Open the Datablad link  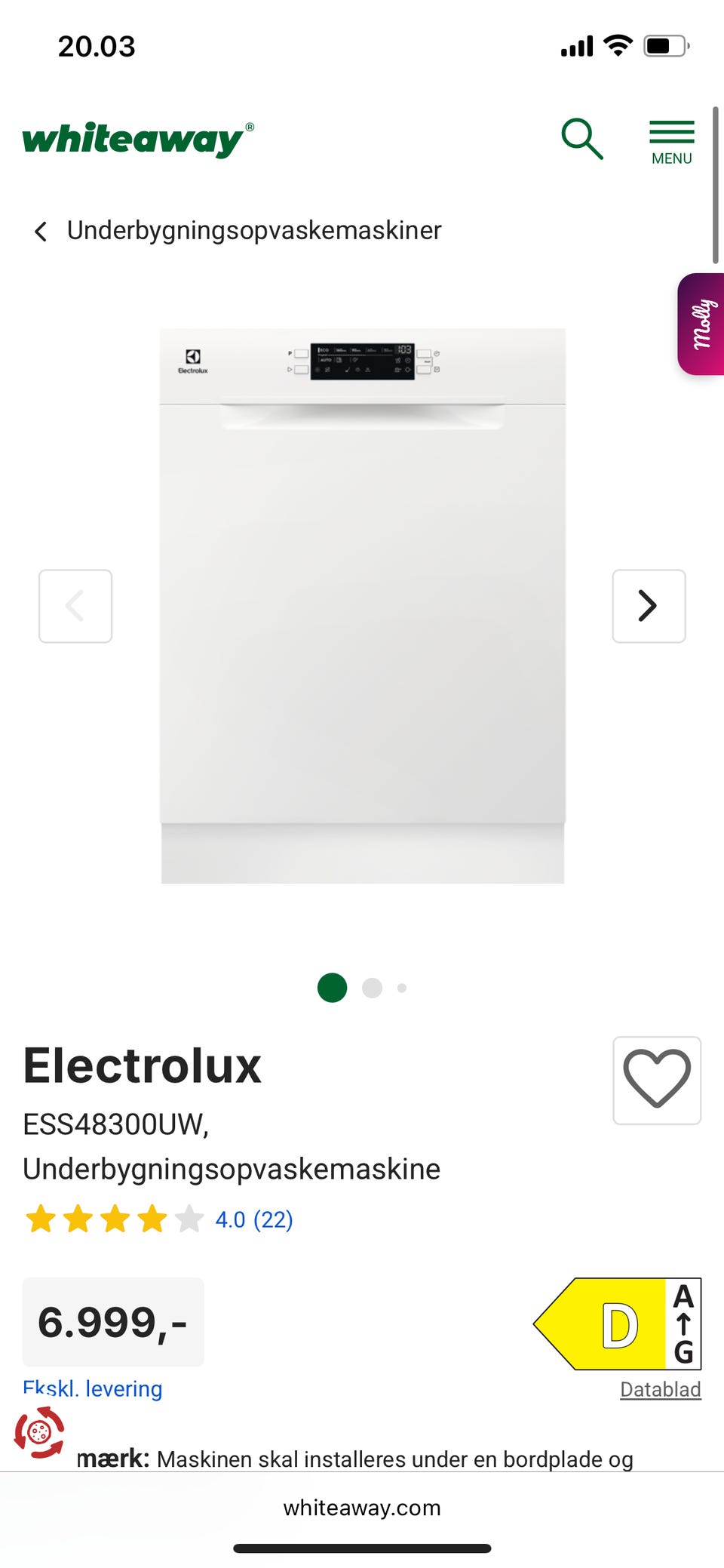coord(661,1389)
